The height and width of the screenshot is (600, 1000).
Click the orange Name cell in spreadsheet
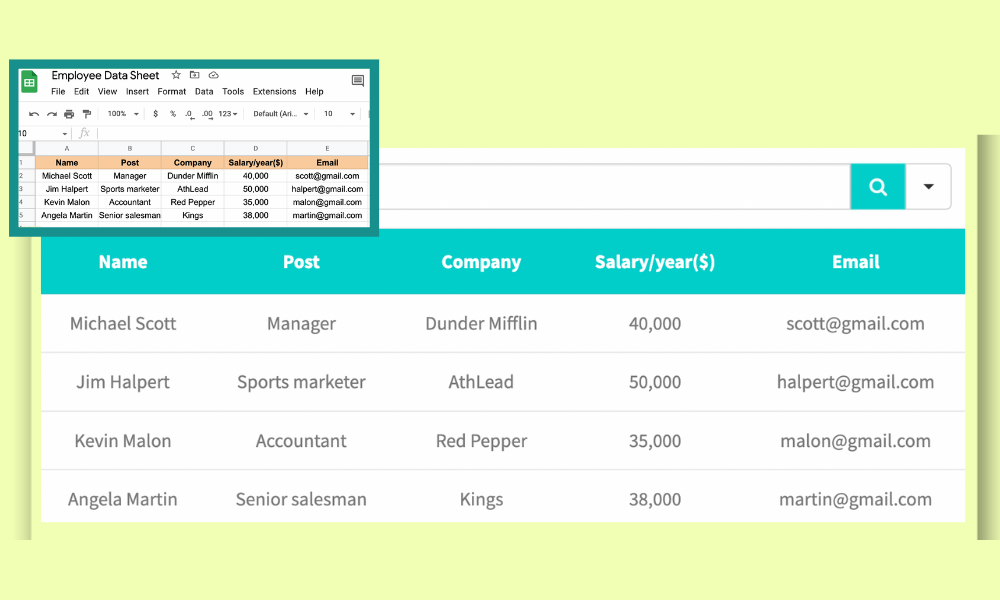click(x=66, y=163)
